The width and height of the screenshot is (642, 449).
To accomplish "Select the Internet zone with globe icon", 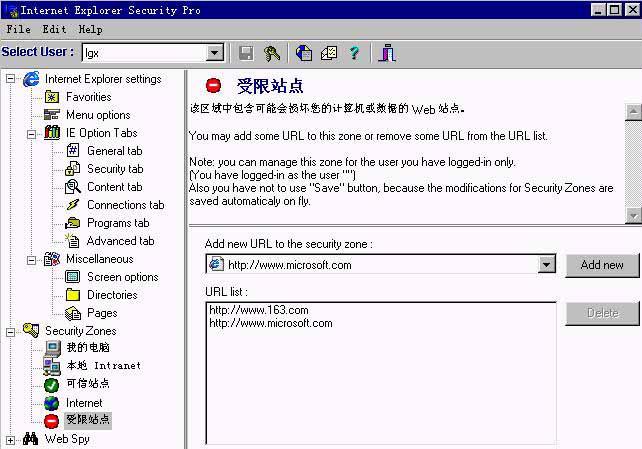I will pyautogui.click(x=84, y=403).
